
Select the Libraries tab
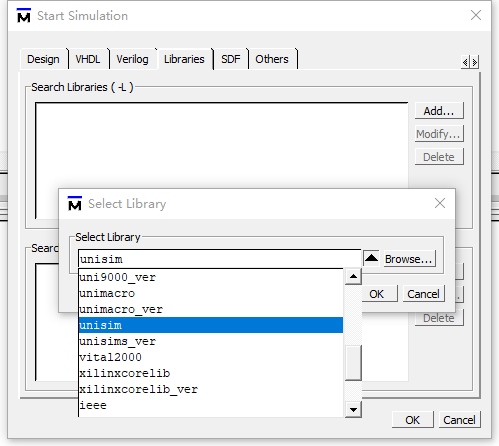pos(184,59)
